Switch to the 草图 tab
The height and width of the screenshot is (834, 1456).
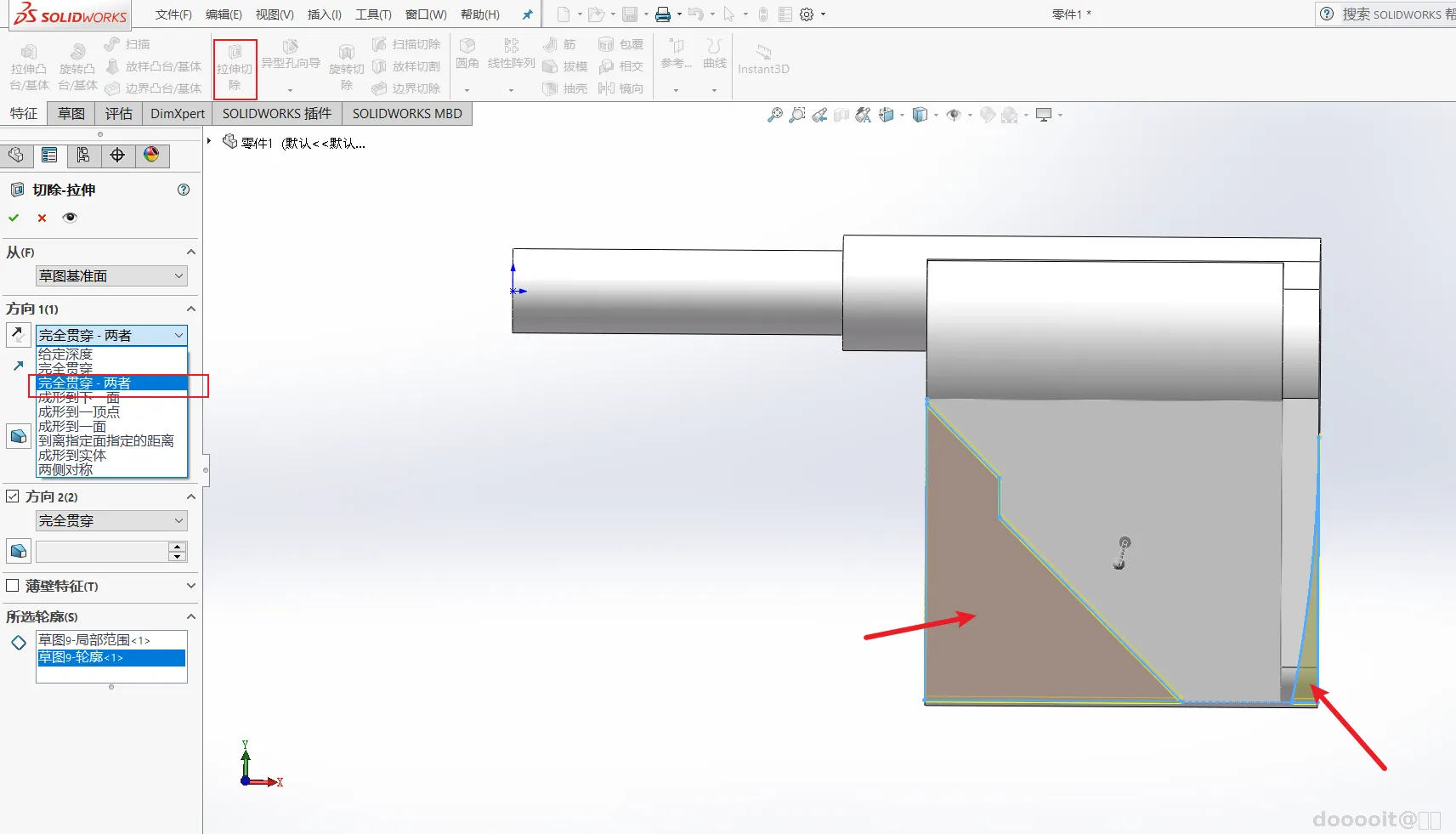(x=71, y=114)
